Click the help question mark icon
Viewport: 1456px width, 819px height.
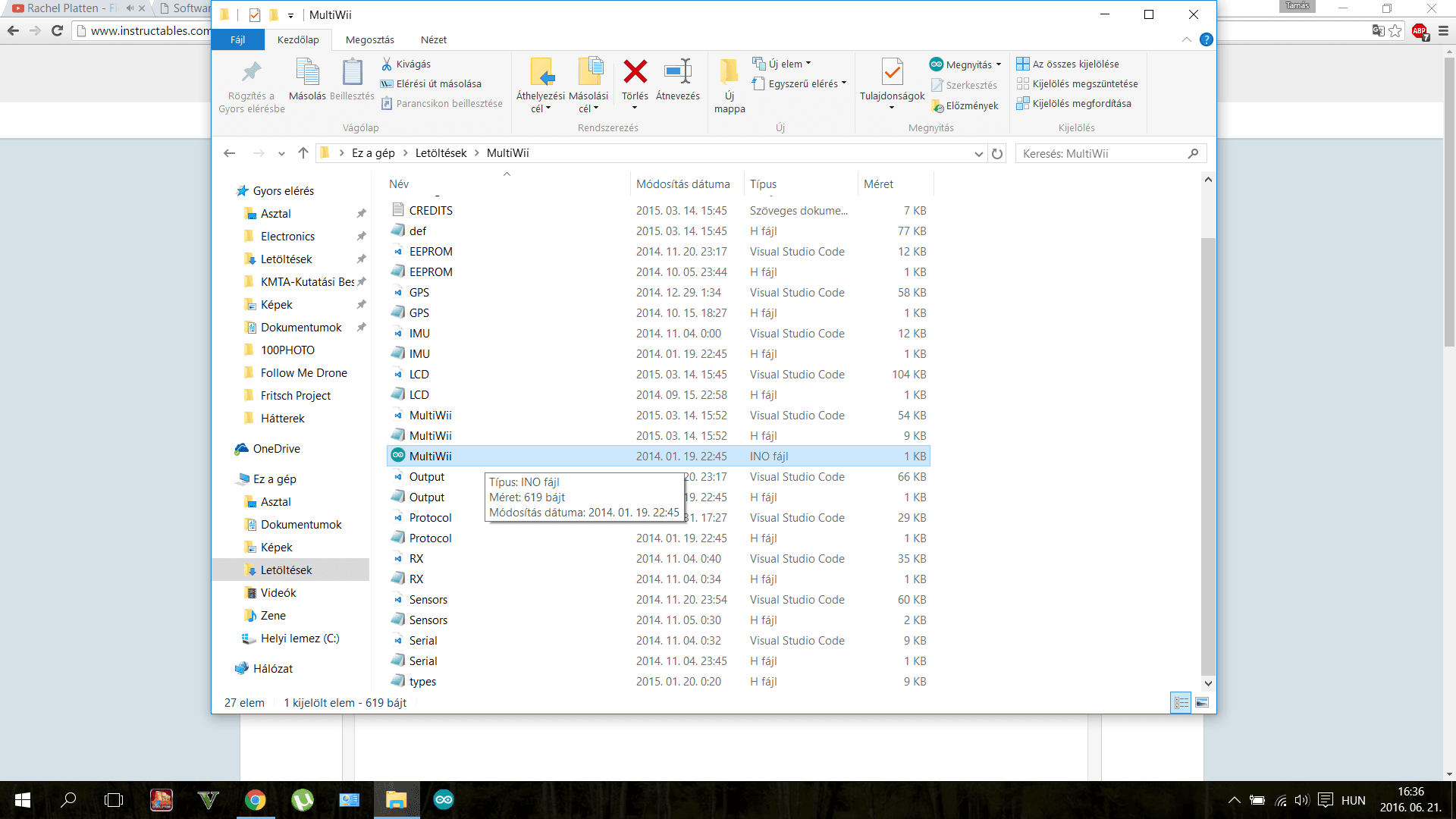coord(1206,39)
